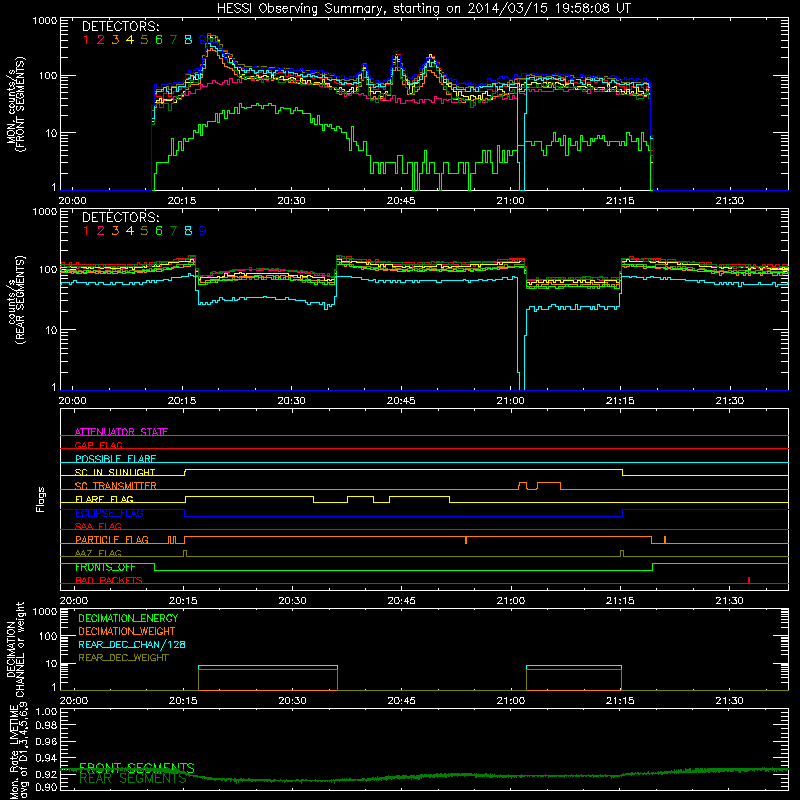This screenshot has height=800, width=800.
Task: Select dark green detector 7 in rear legend
Action: click(x=173, y=231)
